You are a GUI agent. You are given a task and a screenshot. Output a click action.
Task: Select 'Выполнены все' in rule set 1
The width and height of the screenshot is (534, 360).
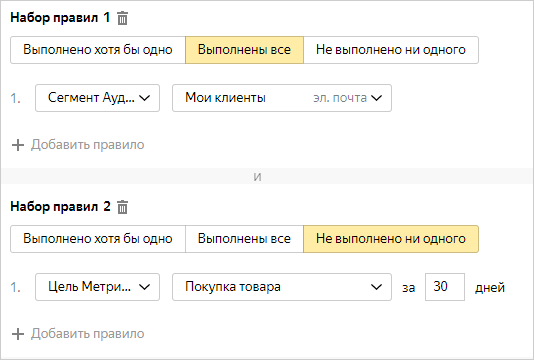pos(245,50)
